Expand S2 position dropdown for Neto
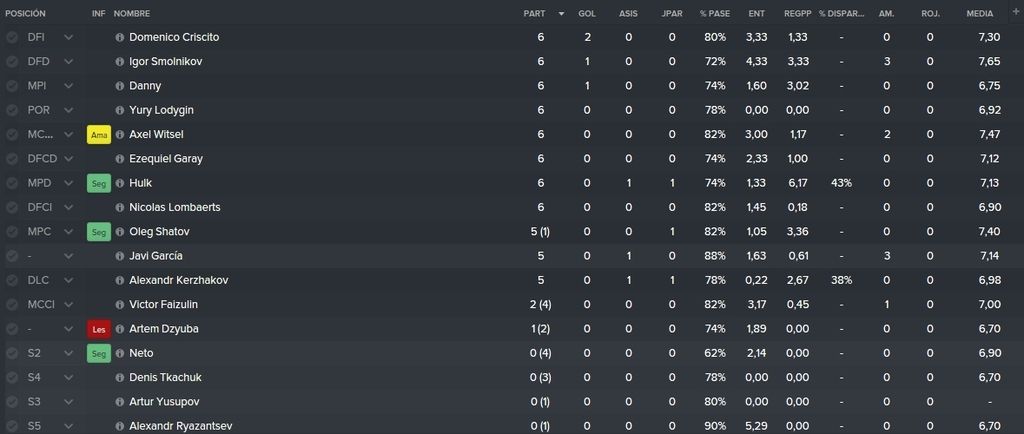The image size is (1024, 434). tap(69, 353)
